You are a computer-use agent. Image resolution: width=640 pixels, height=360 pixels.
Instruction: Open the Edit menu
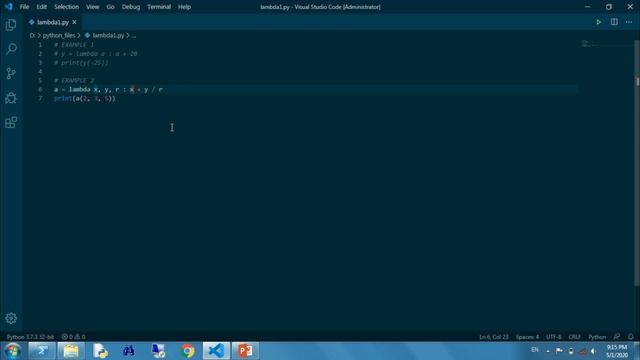click(42, 7)
